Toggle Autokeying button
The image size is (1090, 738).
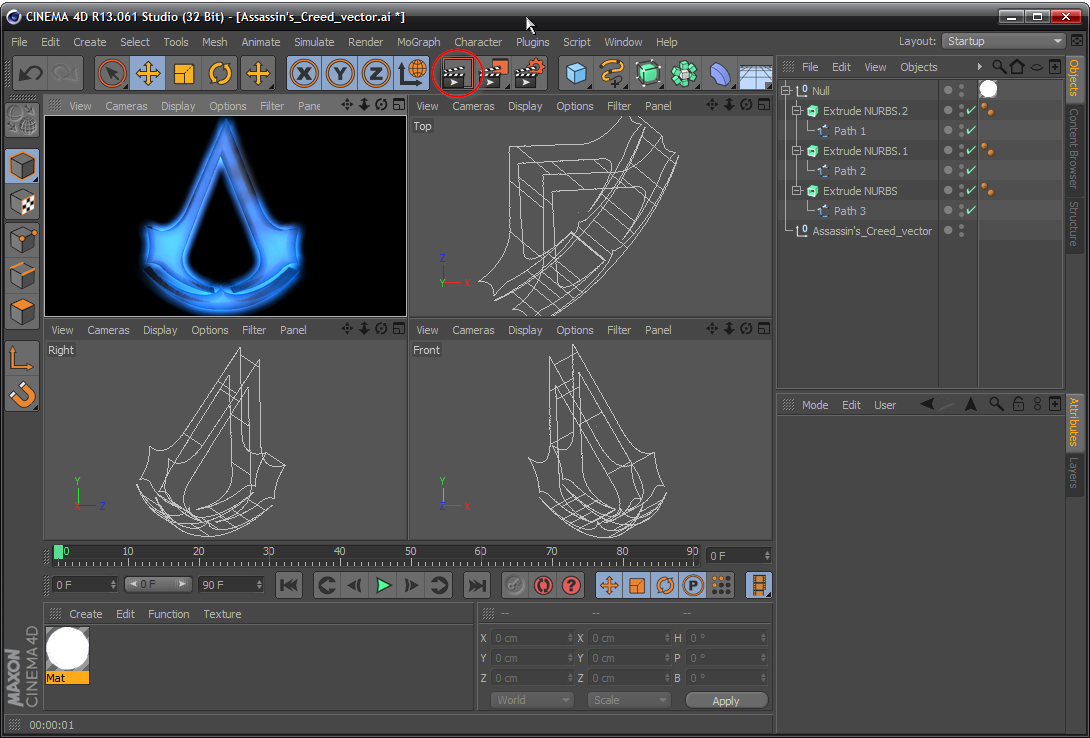coord(543,586)
